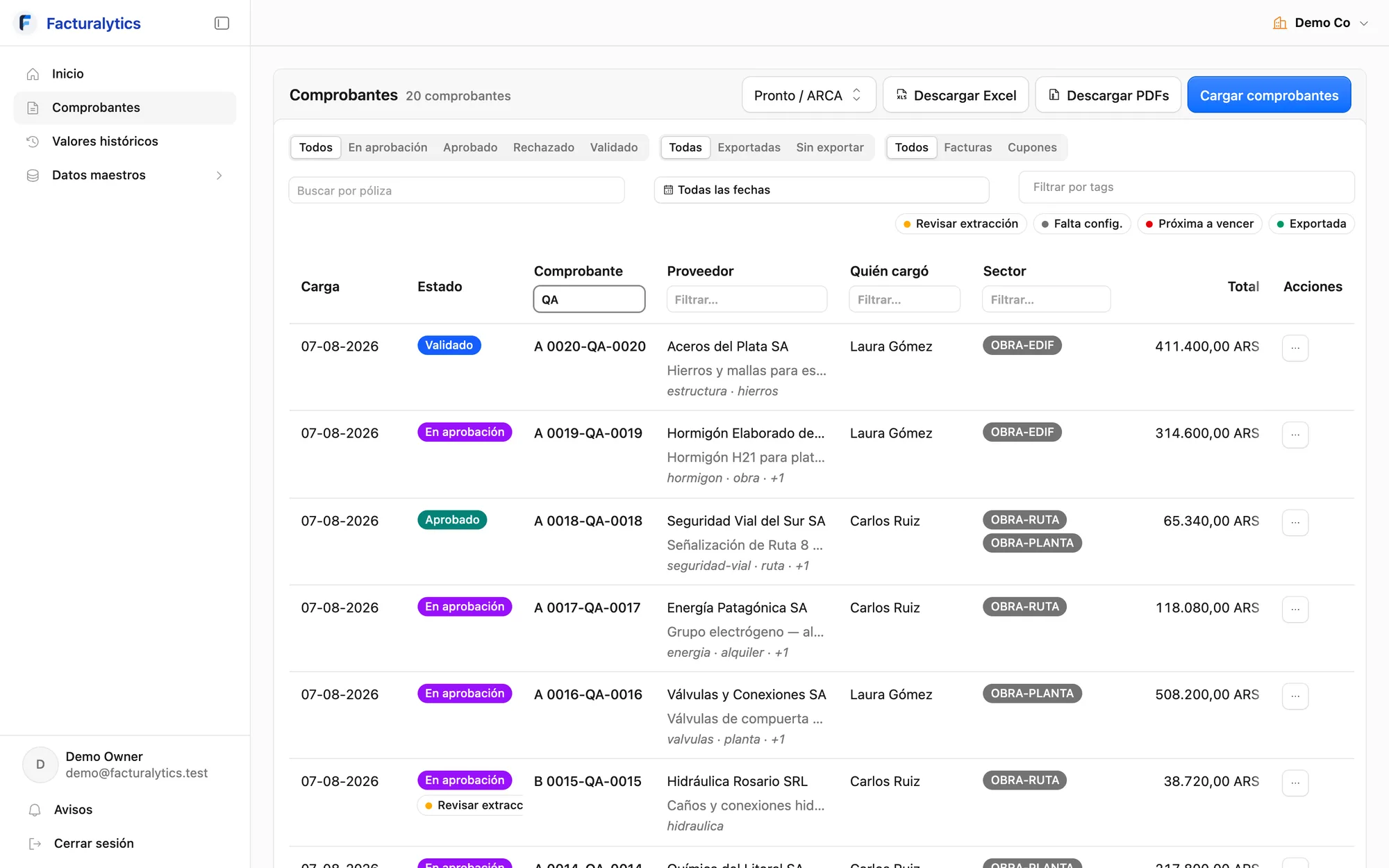Expand the Datos maestros submenu chevron

219,176
